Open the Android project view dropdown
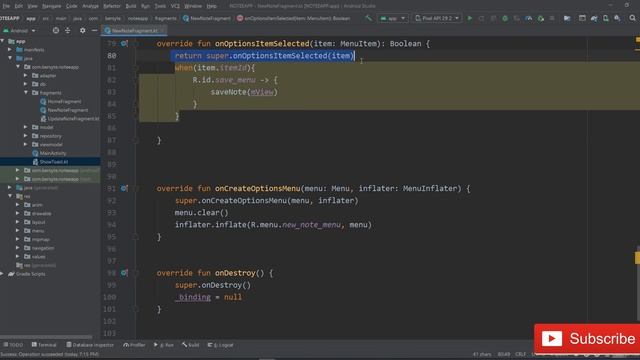 click(x=19, y=31)
